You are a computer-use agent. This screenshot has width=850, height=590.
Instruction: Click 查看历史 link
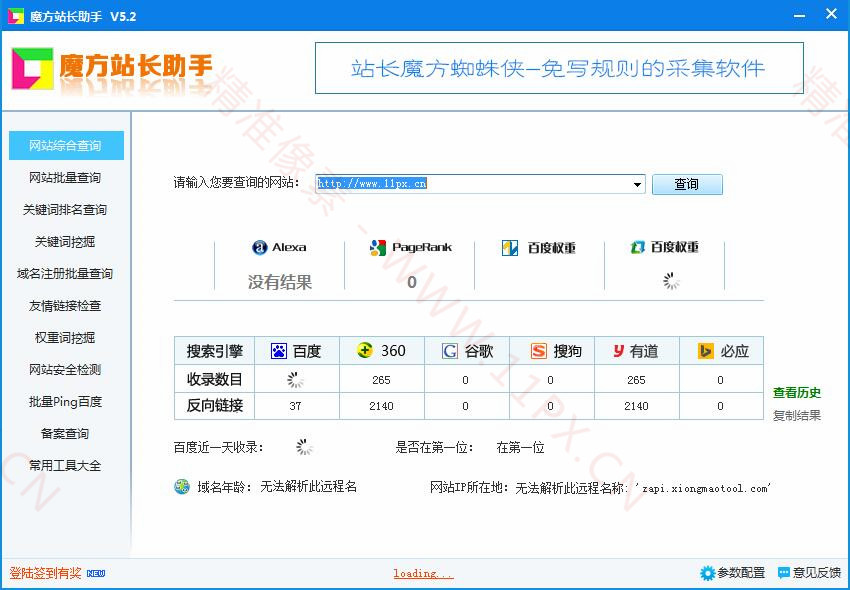(x=796, y=392)
